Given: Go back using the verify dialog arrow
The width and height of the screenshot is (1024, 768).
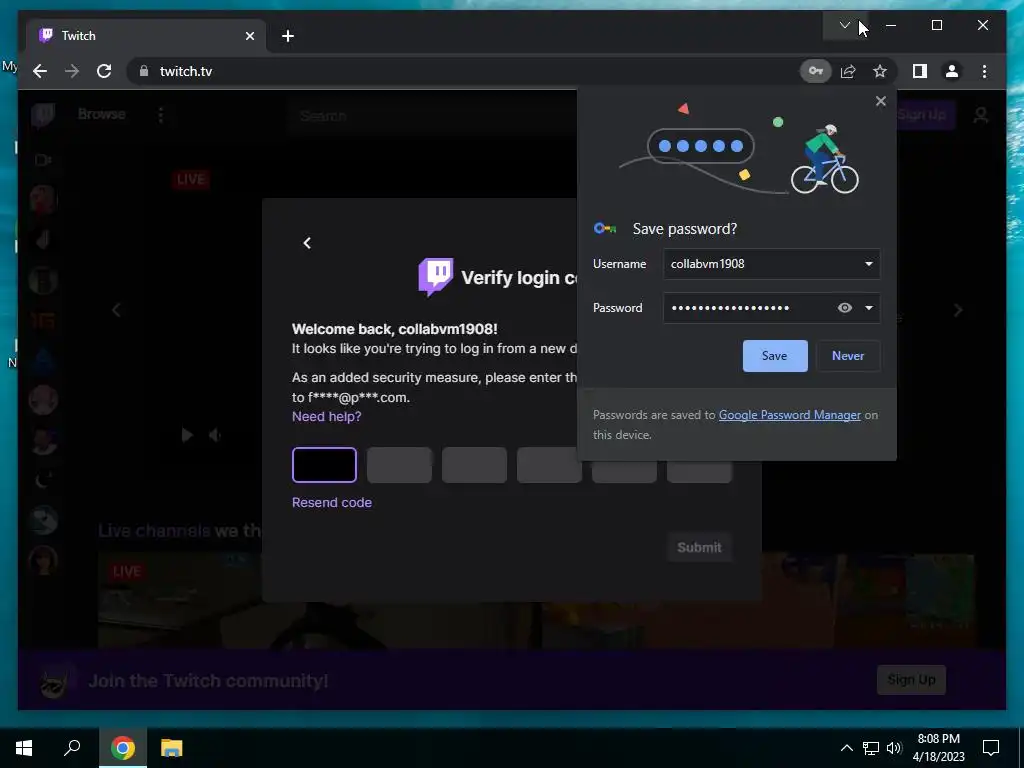Looking at the screenshot, I should click(307, 243).
